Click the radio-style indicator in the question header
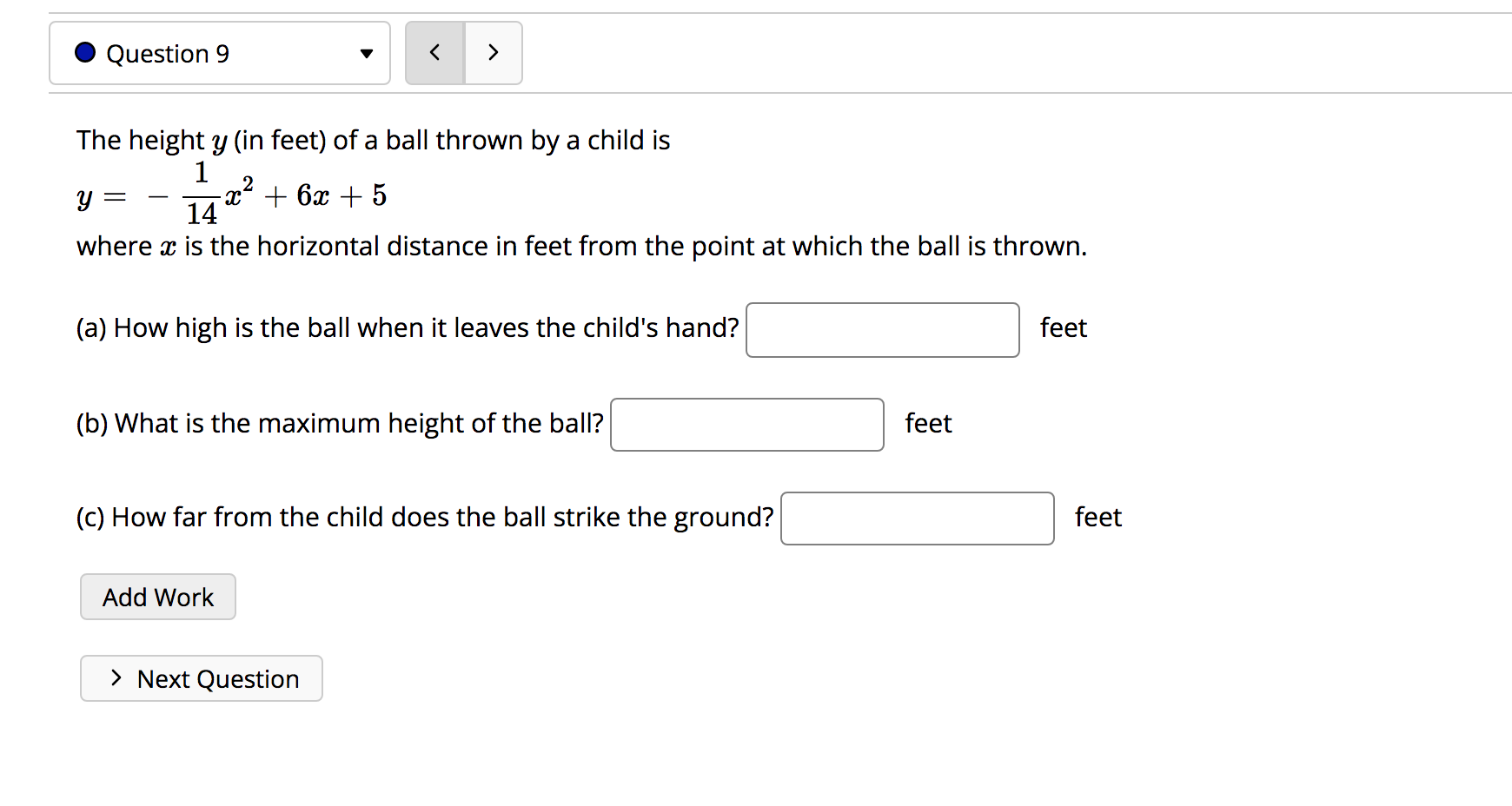Viewport: 1512px width, 806px height. (84, 53)
